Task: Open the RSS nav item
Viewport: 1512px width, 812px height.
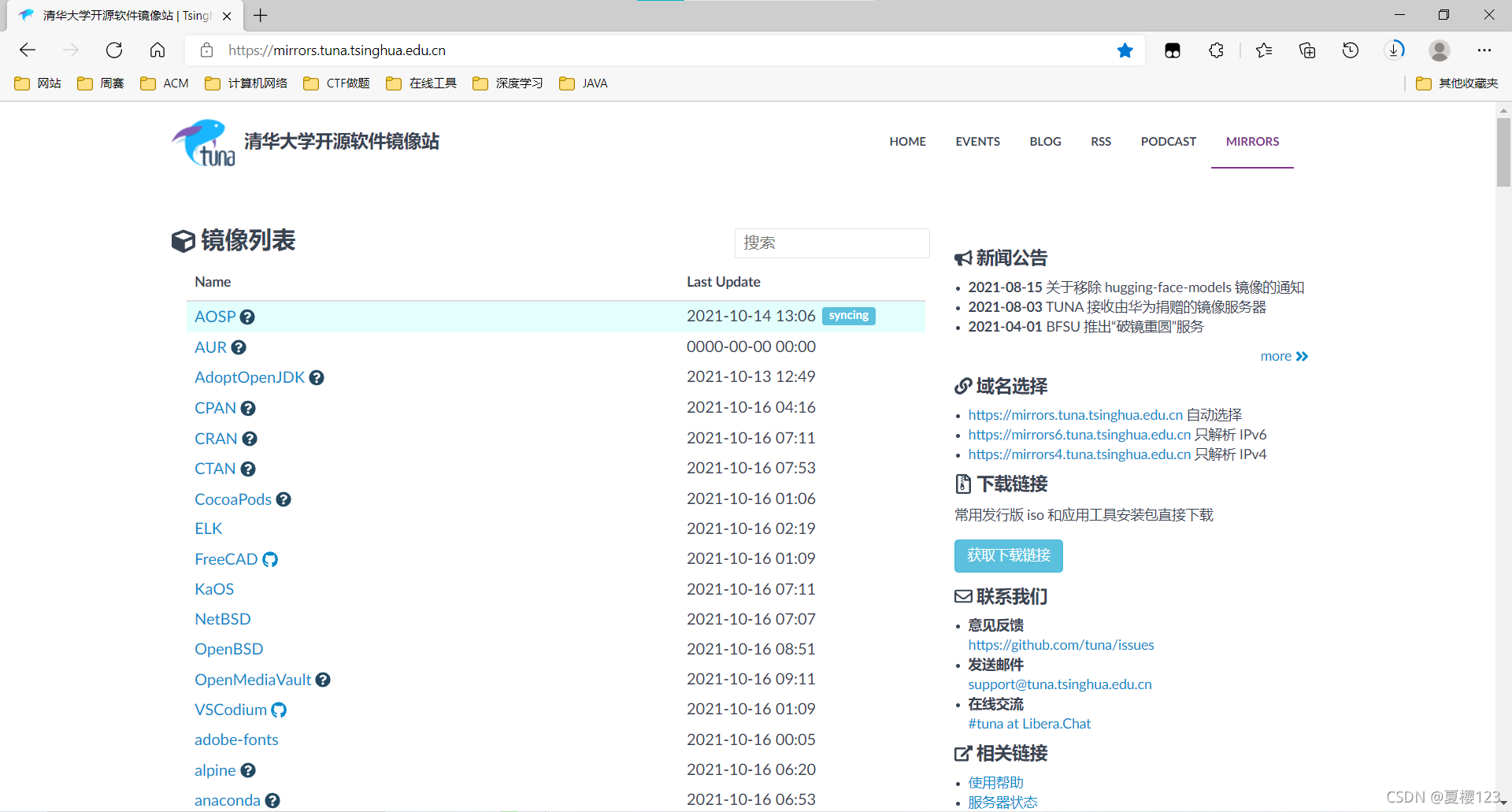Action: [1101, 142]
